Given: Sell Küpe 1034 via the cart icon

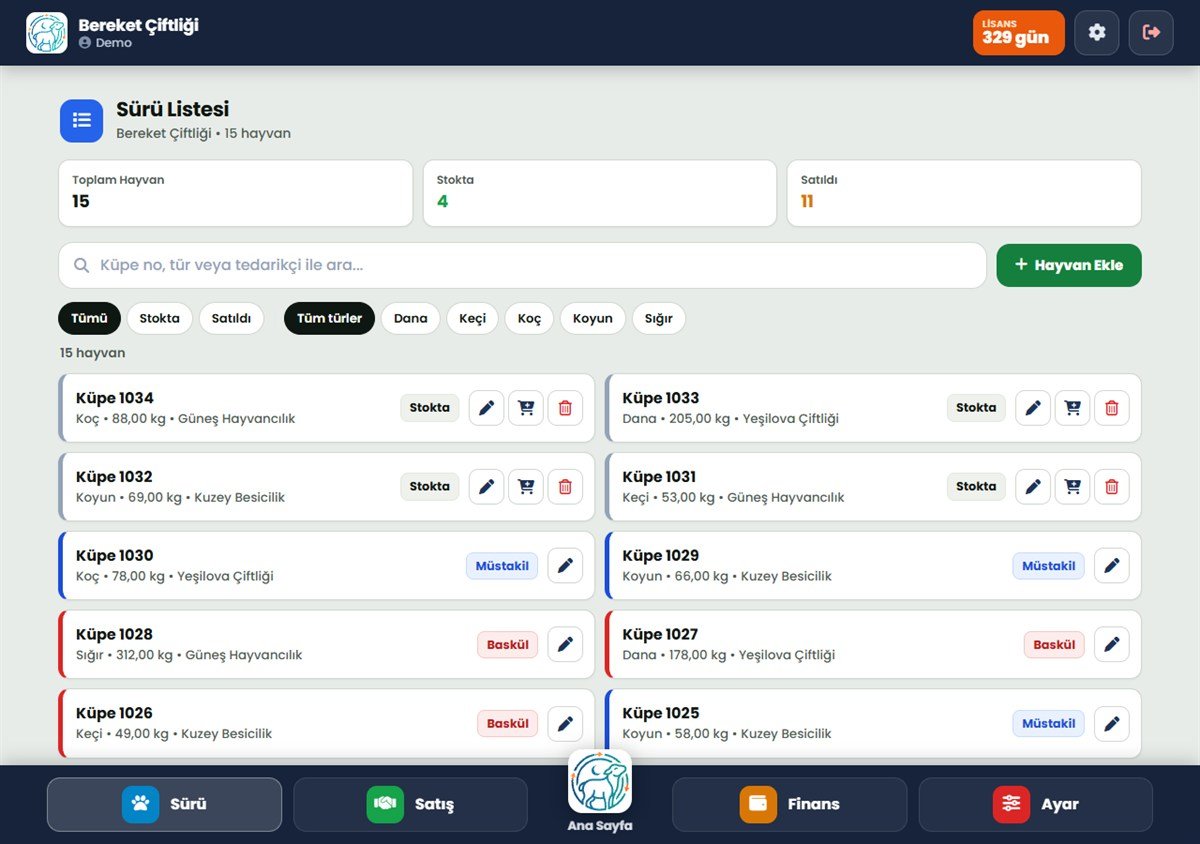Looking at the screenshot, I should click(x=526, y=408).
